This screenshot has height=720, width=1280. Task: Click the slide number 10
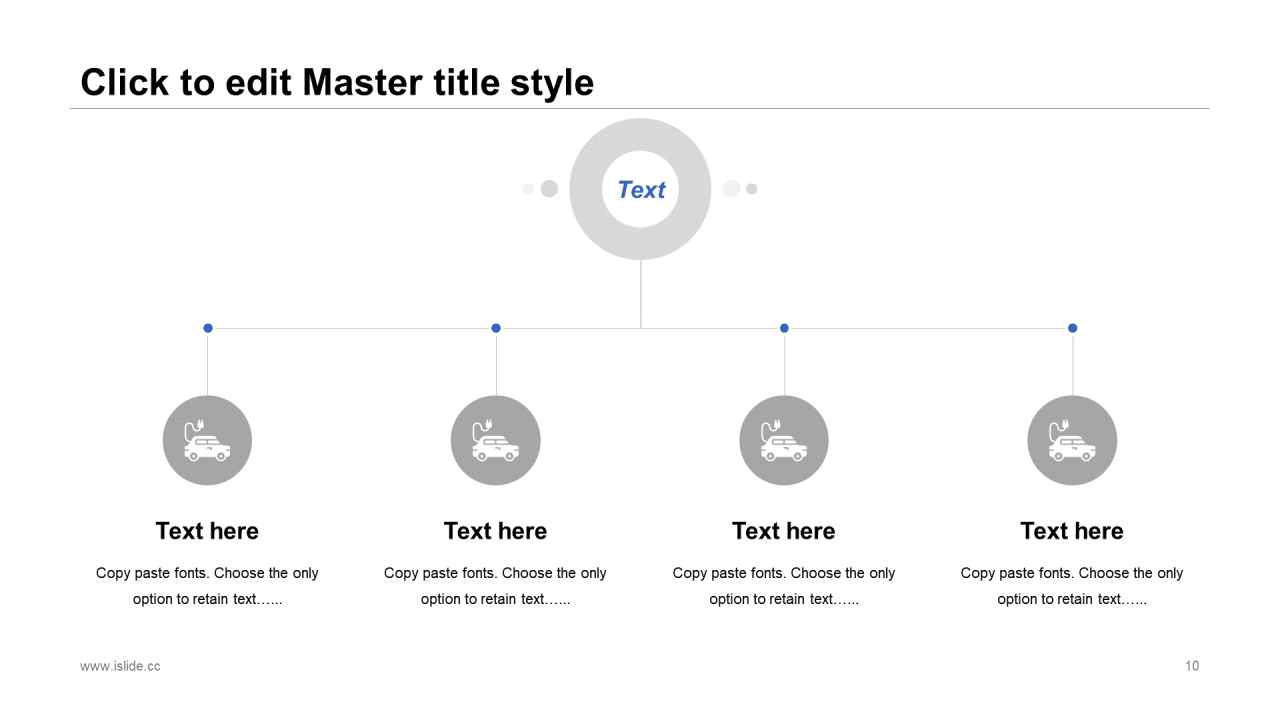point(1192,666)
